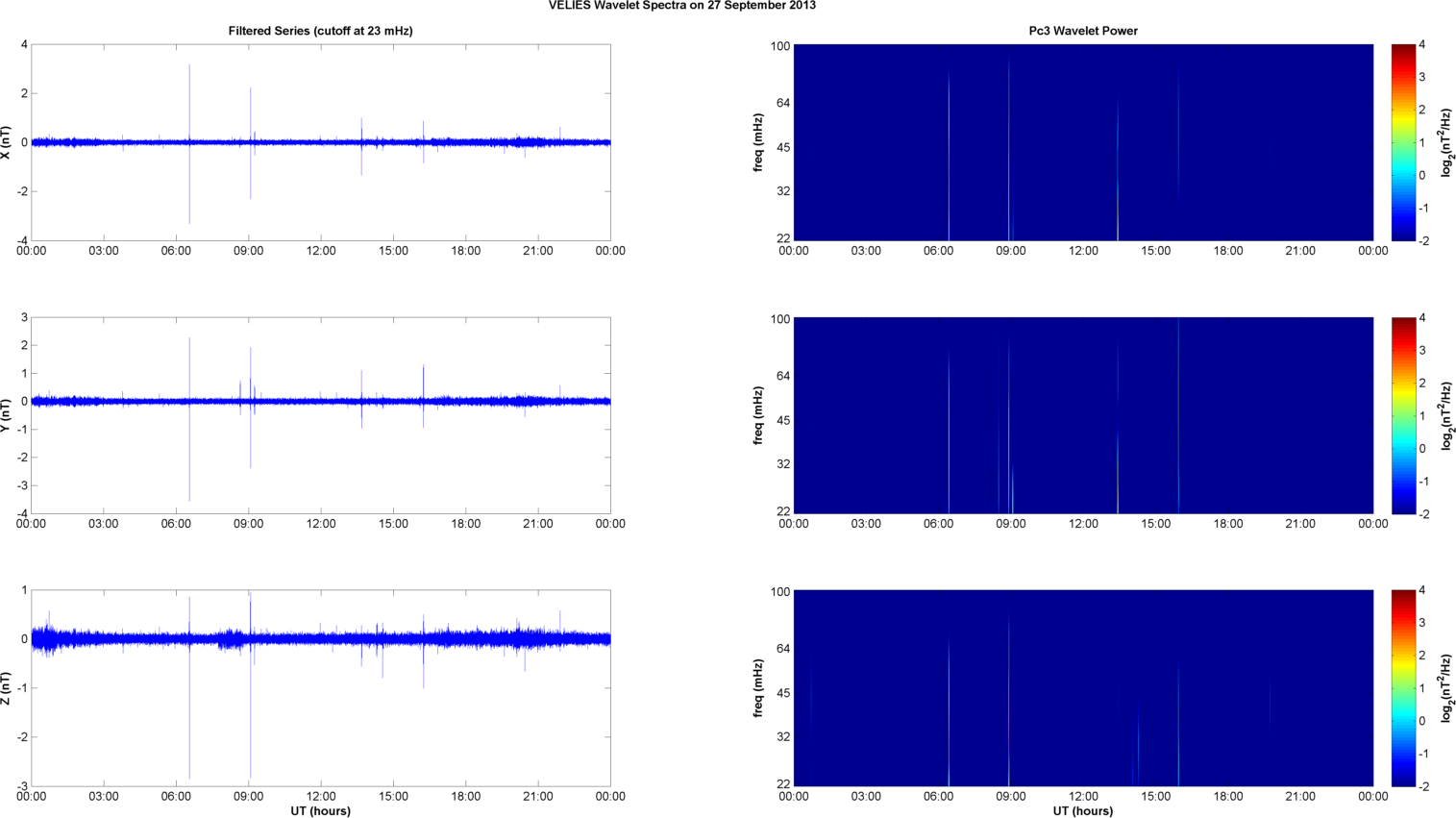Click the 06:30 spike in Y series plot
The image size is (1456, 818).
coord(189,419)
